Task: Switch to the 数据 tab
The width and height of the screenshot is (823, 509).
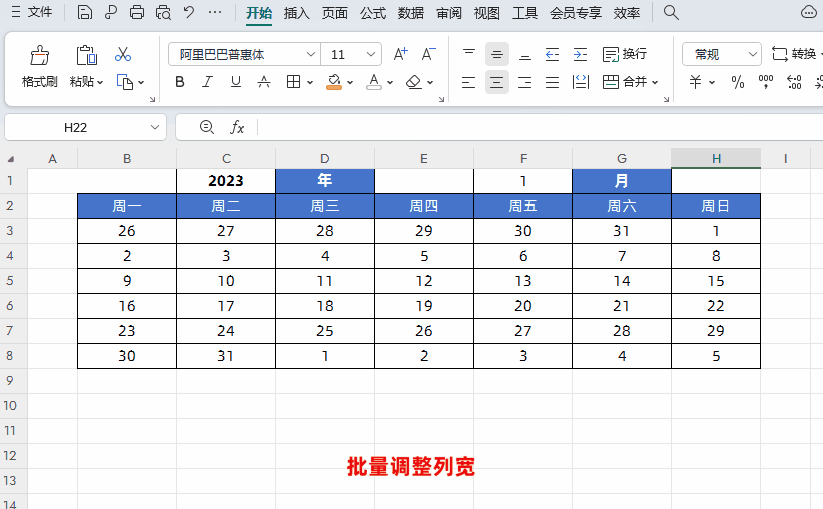Action: (x=410, y=13)
